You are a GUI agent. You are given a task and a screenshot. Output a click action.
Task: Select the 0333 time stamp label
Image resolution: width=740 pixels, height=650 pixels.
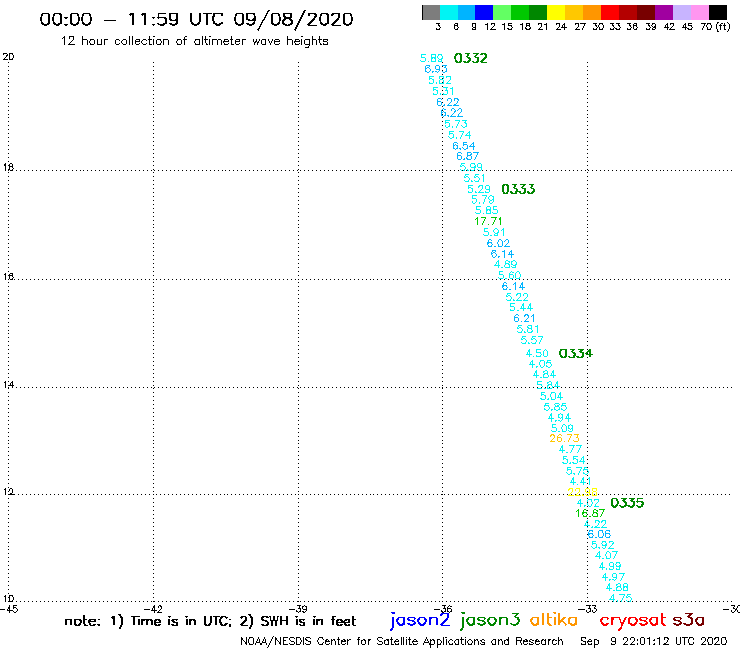[518, 189]
